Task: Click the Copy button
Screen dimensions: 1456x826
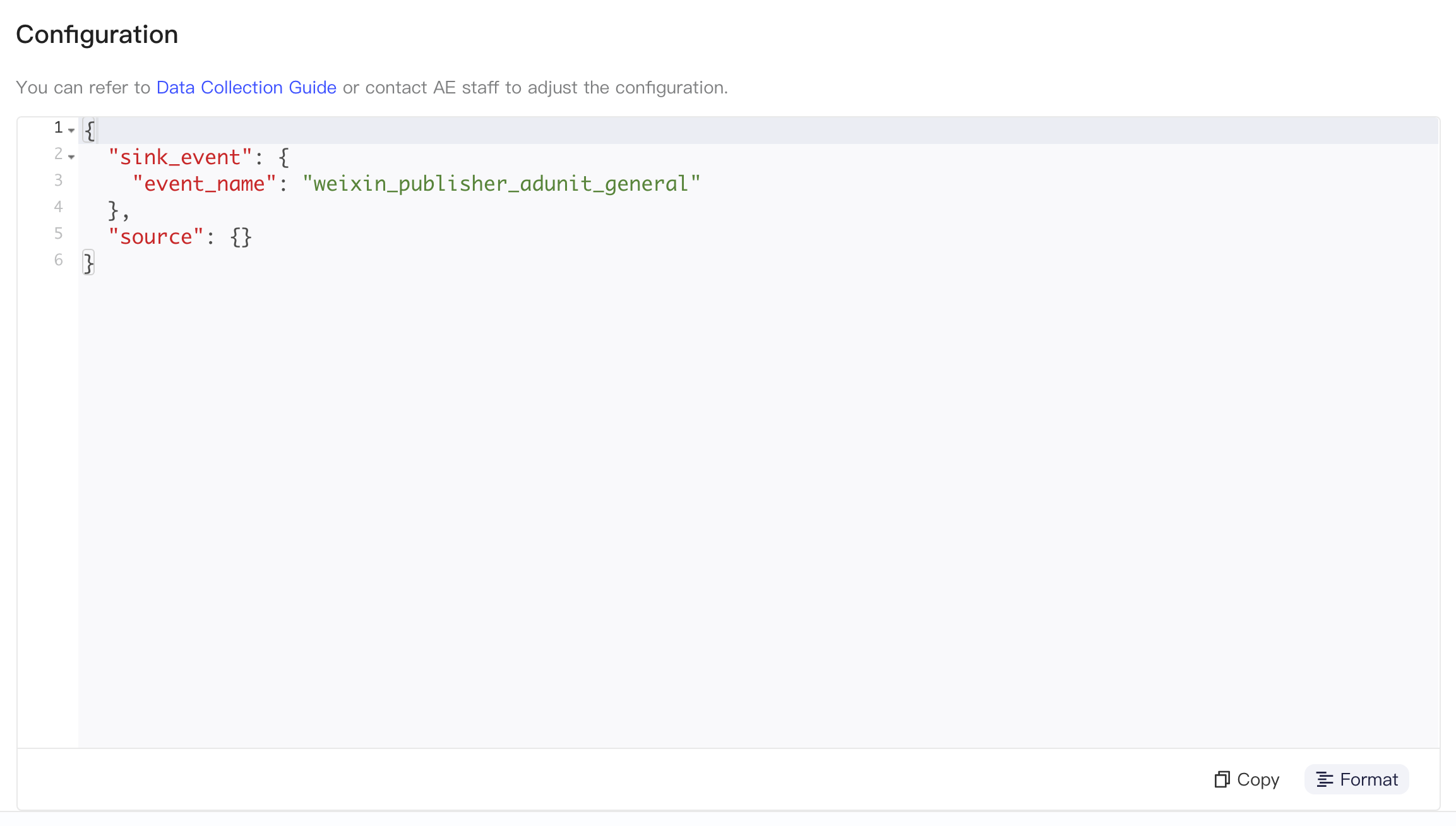Action: tap(1246, 779)
